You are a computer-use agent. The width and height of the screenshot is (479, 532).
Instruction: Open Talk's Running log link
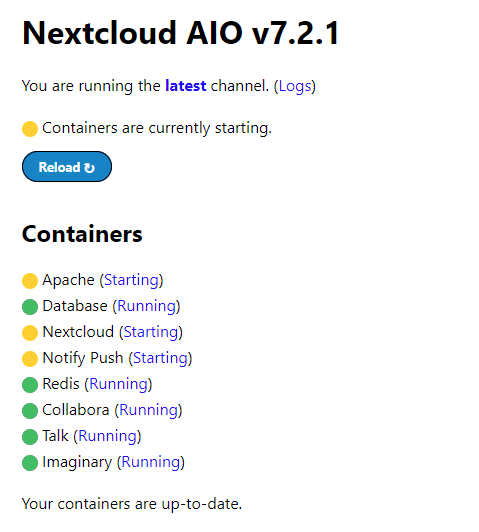coord(108,436)
